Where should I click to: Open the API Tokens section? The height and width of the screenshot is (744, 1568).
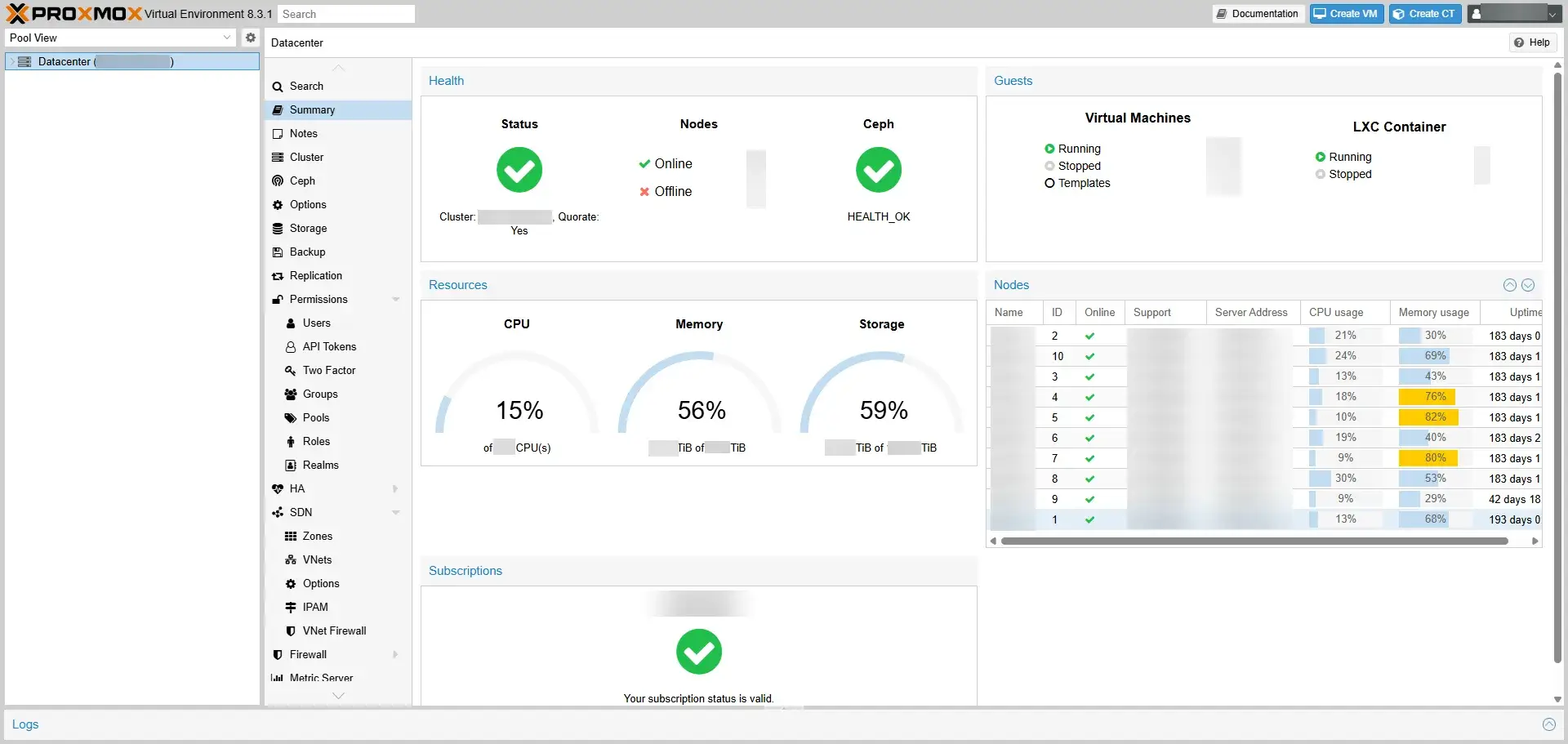(x=329, y=346)
